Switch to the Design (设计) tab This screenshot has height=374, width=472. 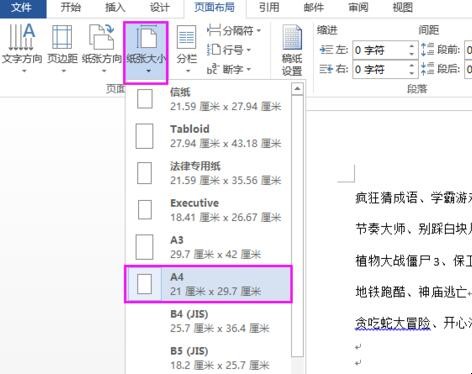coord(160,8)
